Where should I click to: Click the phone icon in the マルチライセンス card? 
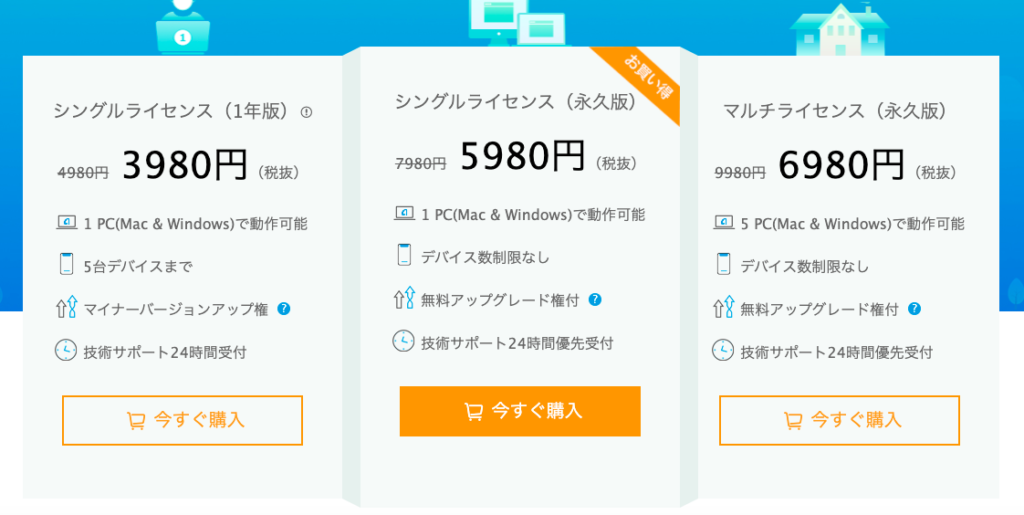723,265
